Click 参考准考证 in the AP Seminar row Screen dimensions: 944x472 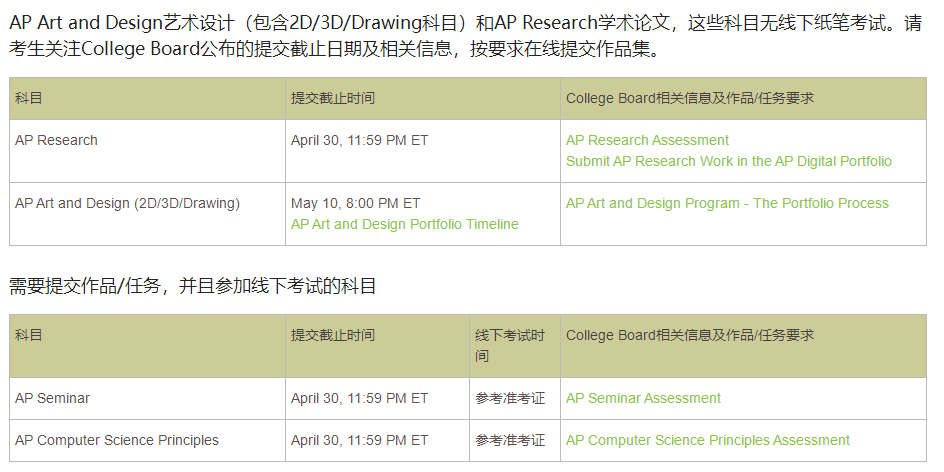pos(510,399)
